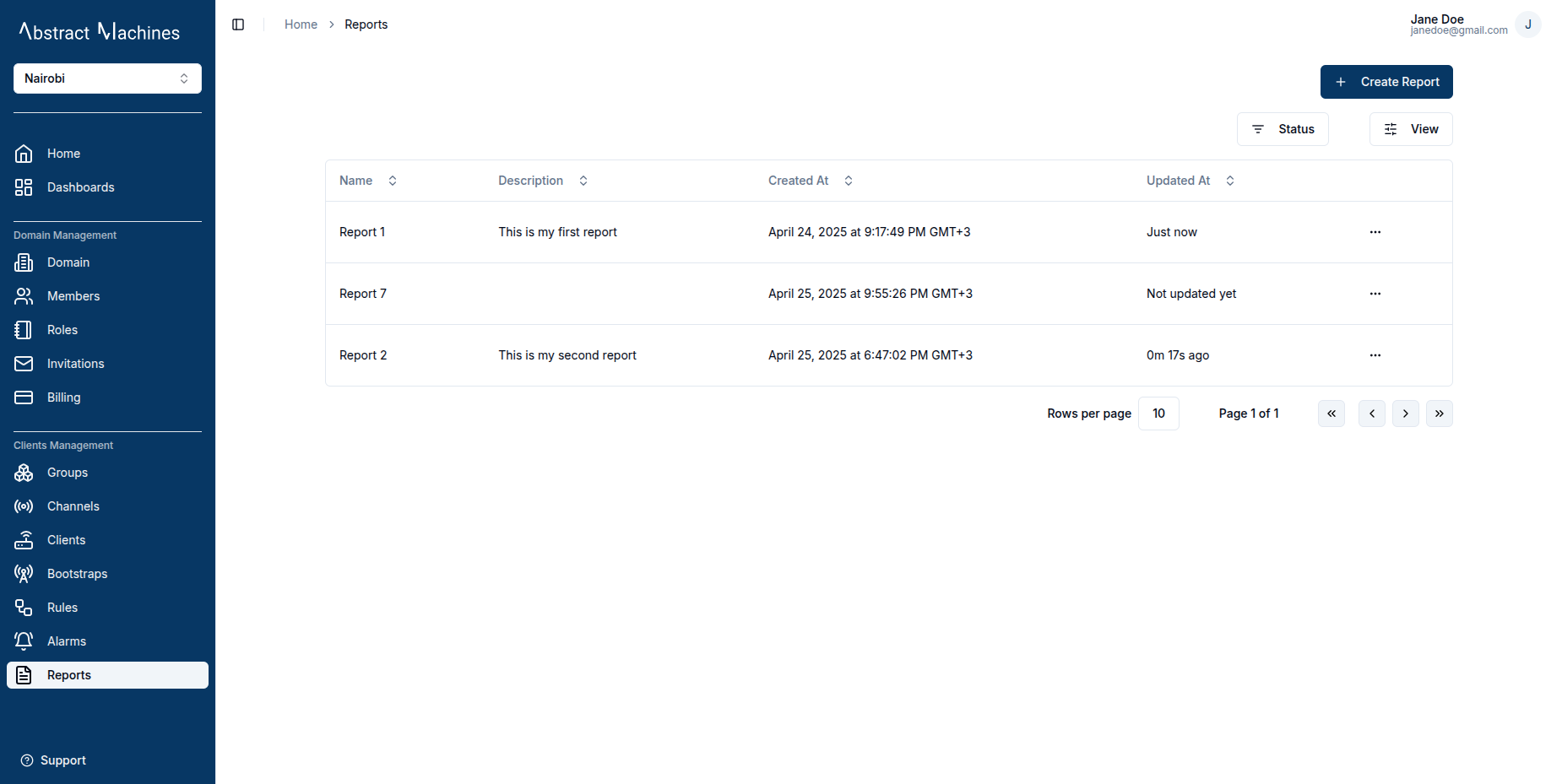Open Channels in the sidebar
This screenshot has height=784, width=1562.
coord(107,506)
